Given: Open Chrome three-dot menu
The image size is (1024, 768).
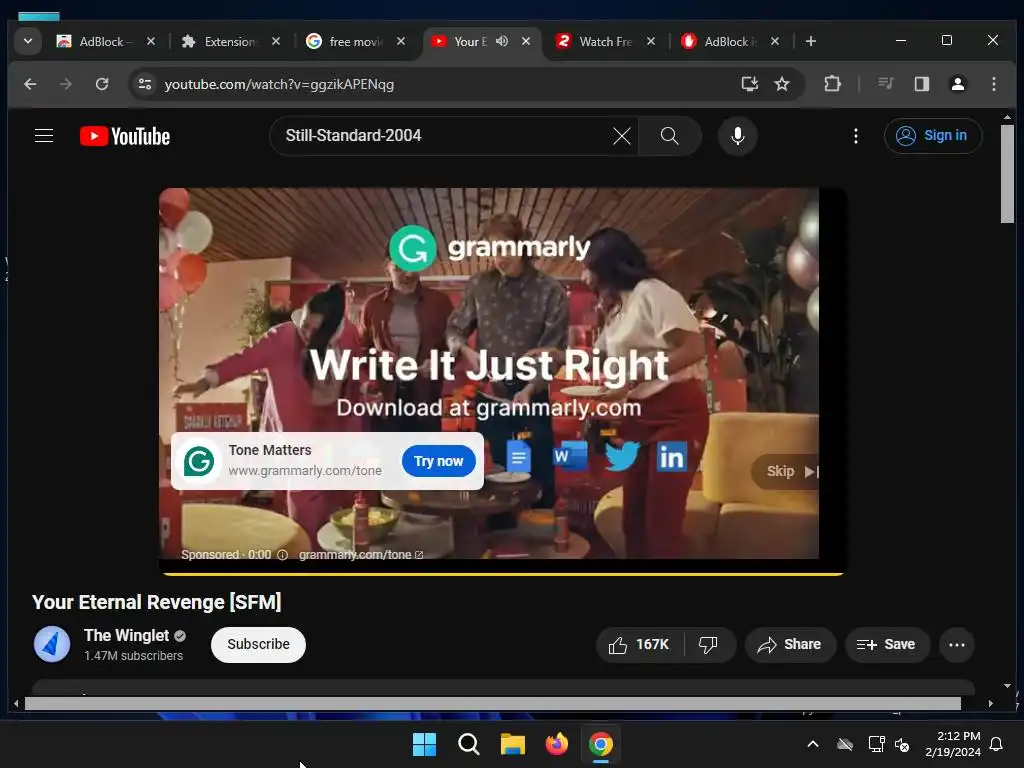Looking at the screenshot, I should pos(993,84).
